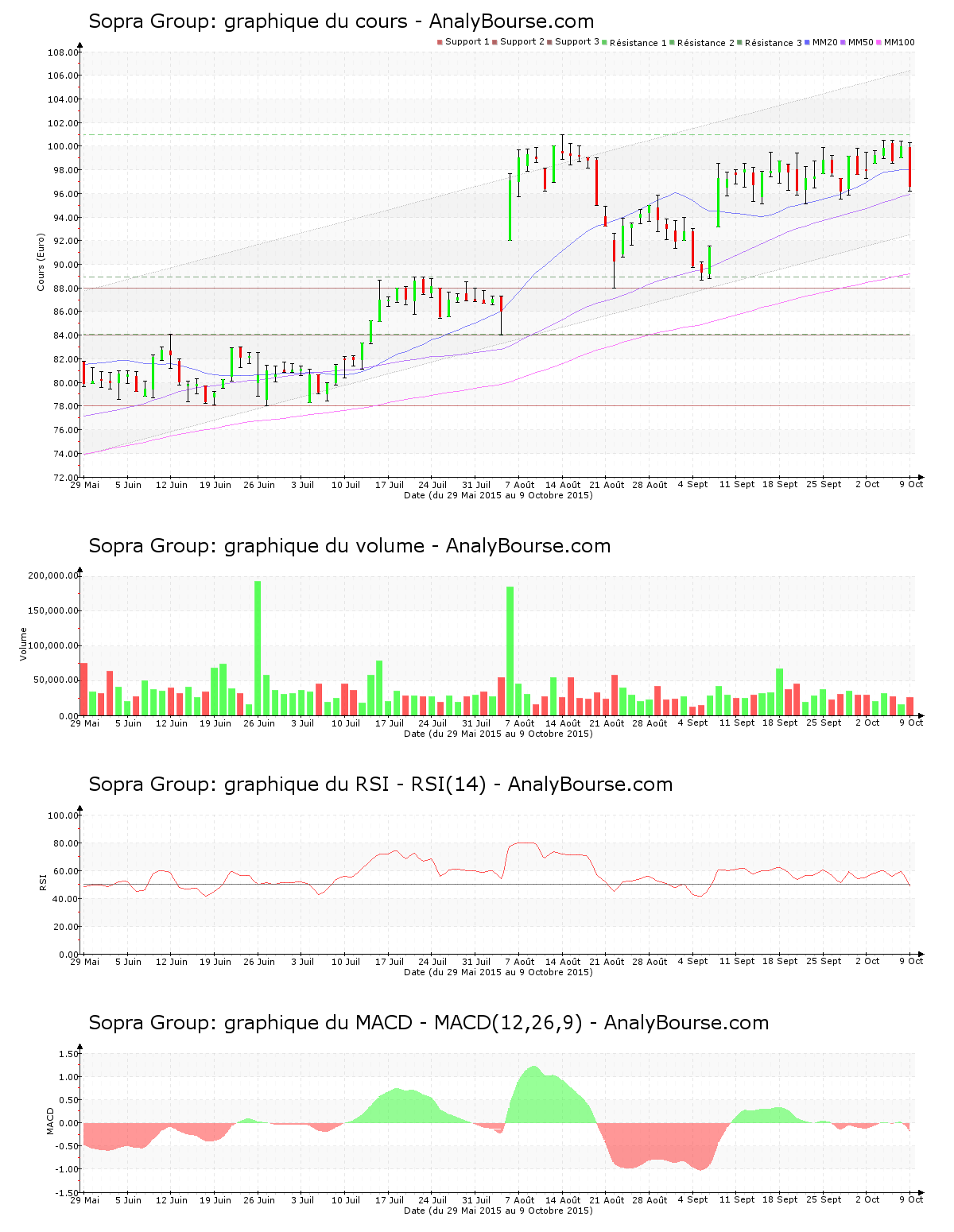Image resolution: width=954 pixels, height=1232 pixels.
Task: Click the 'MM100' legend label text
Action: tap(899, 42)
